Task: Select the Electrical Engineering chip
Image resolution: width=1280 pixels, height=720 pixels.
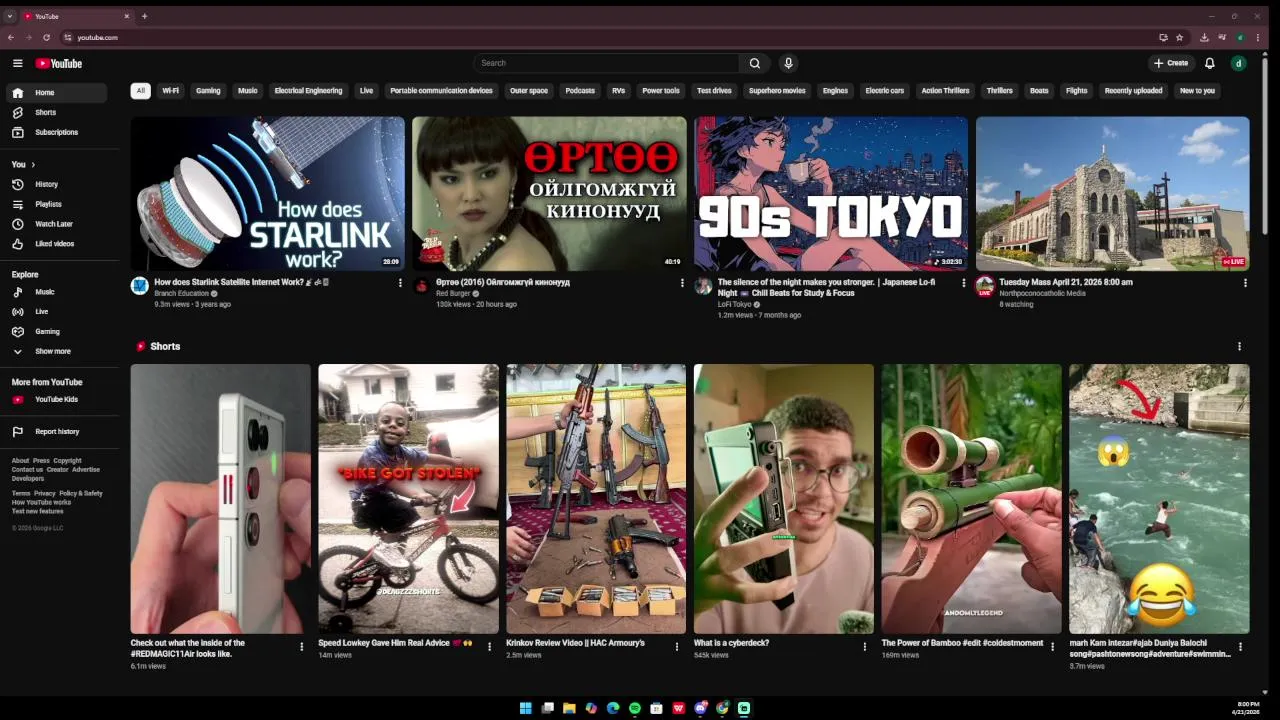Action: coord(308,91)
